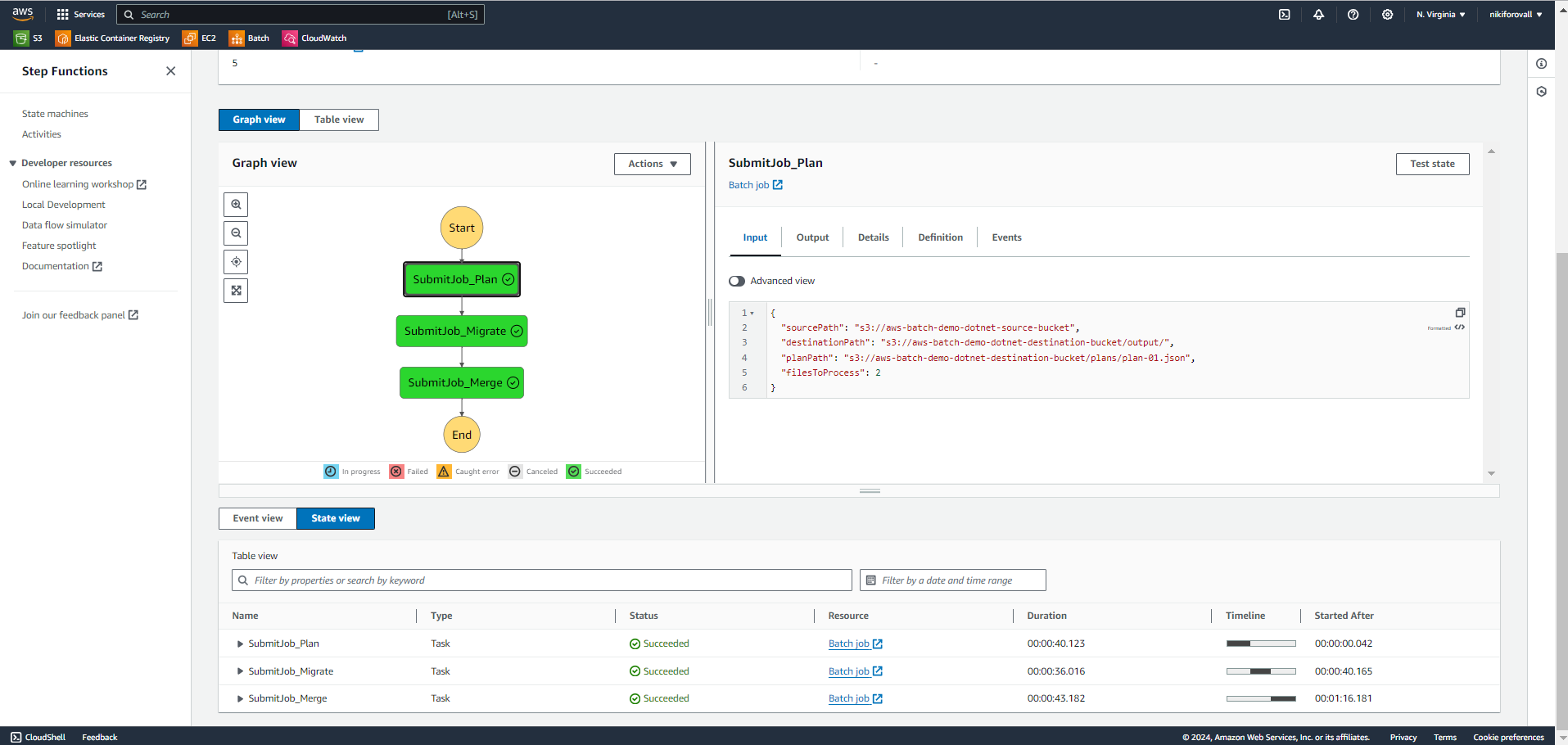Screen dimensions: 1568x745
Task: Select the Details tab
Action: click(873, 237)
